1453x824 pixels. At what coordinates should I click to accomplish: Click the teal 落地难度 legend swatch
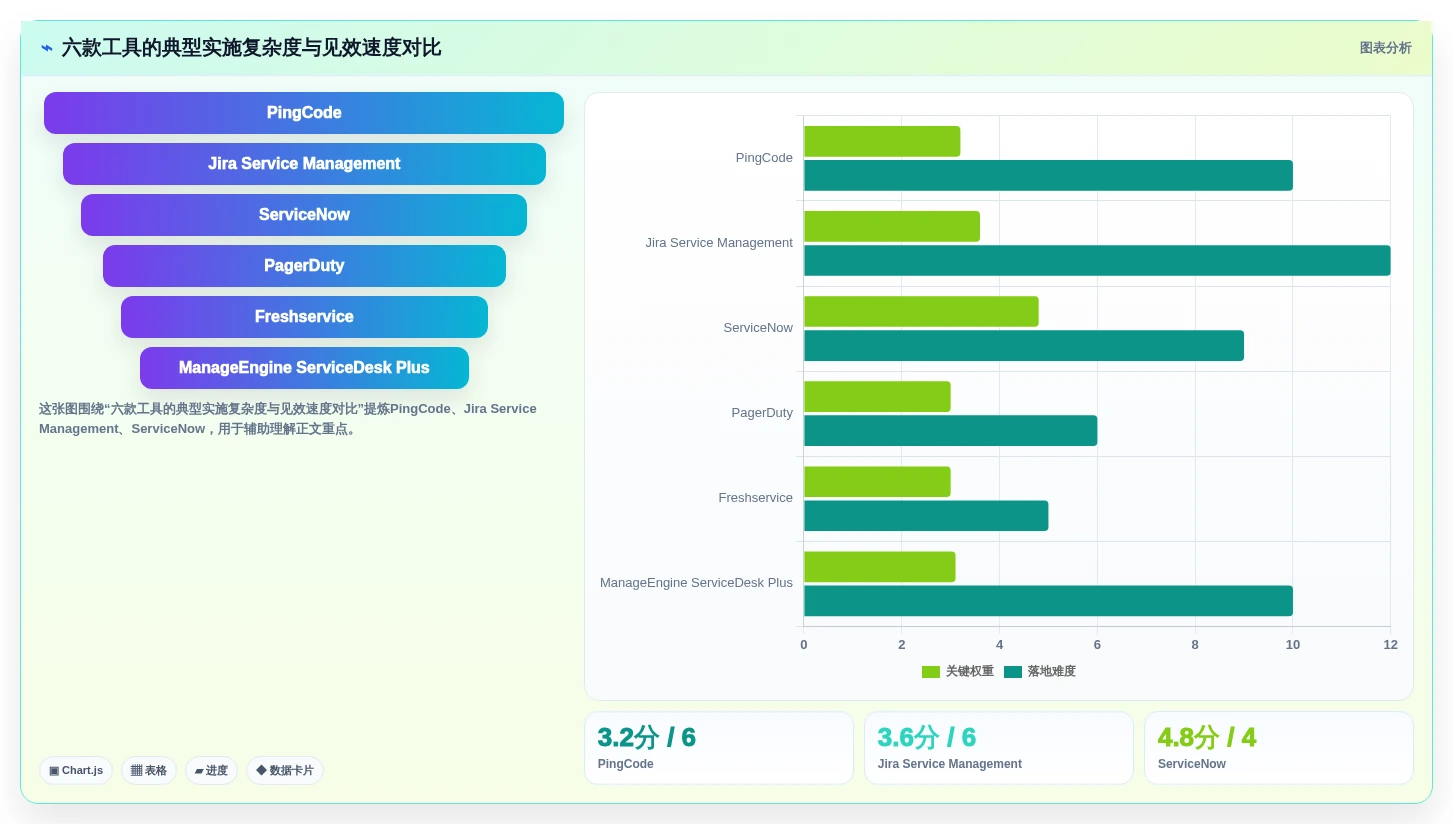1013,672
